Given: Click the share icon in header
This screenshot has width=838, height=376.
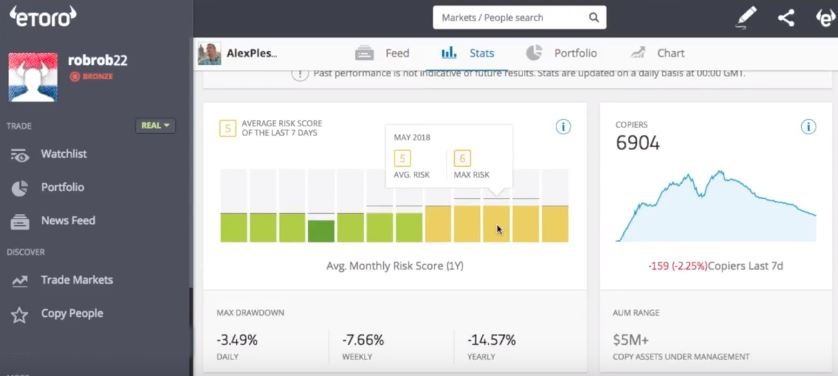Looking at the screenshot, I should click(786, 18).
